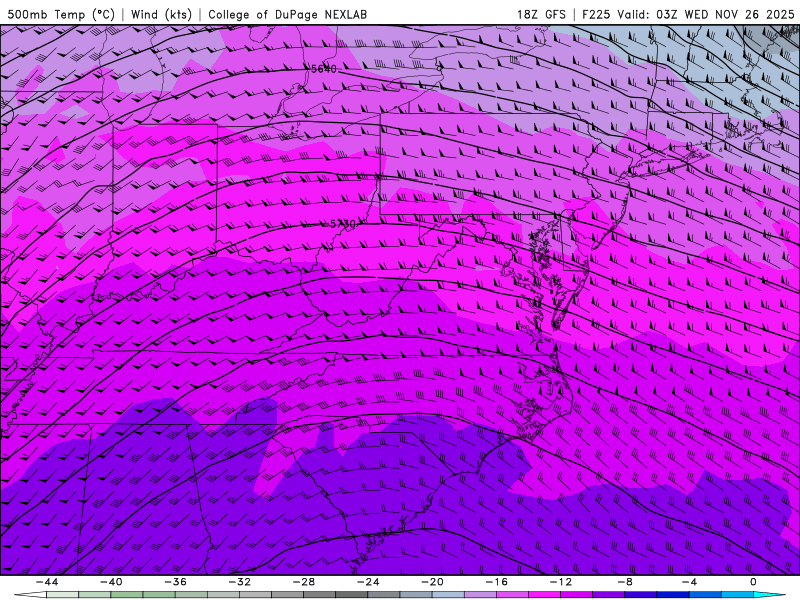This screenshot has width=800, height=600.
Task: Click the 5730 height contour label
Action: (x=342, y=224)
